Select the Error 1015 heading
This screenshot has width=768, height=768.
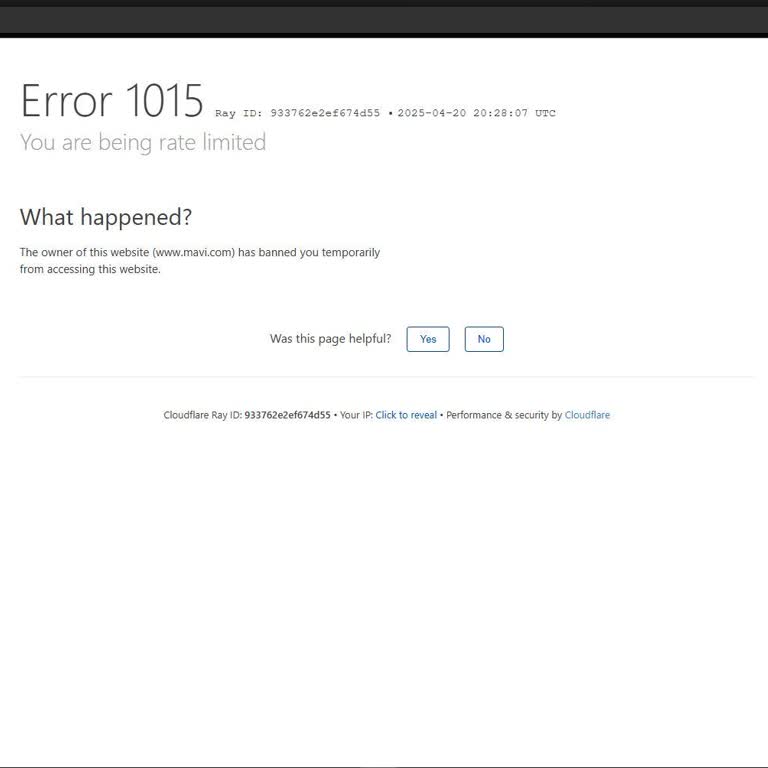point(112,101)
